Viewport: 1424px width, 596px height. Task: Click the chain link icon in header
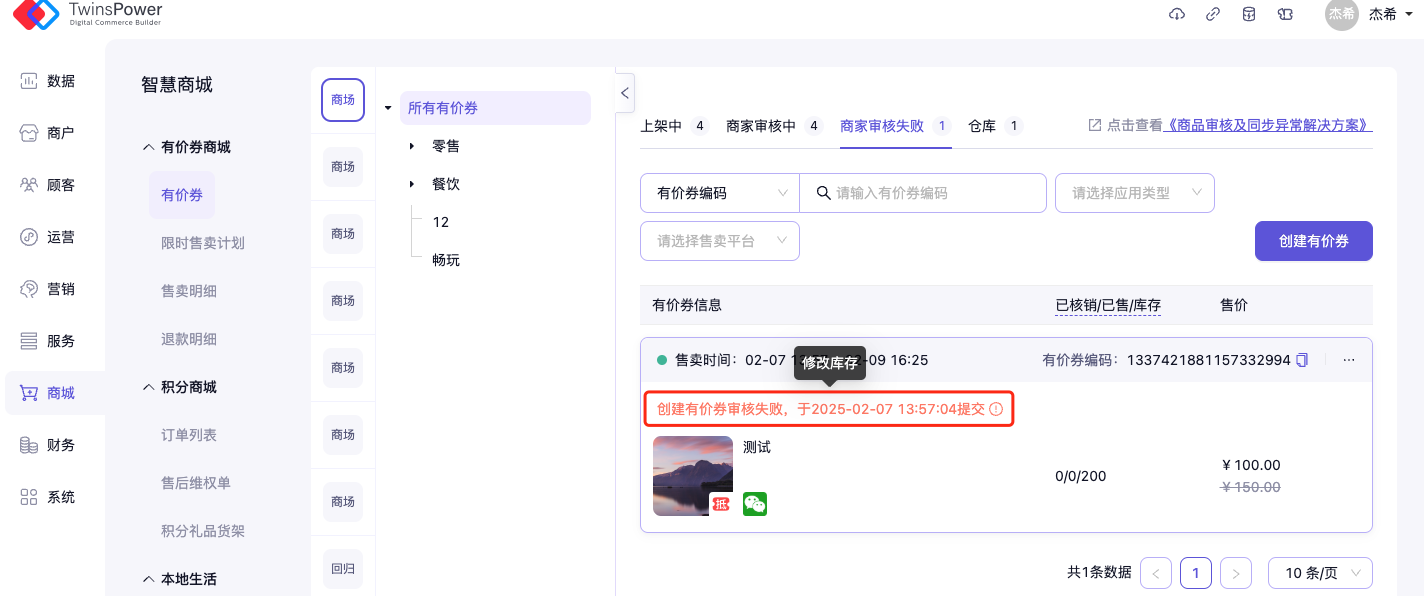pos(1212,14)
